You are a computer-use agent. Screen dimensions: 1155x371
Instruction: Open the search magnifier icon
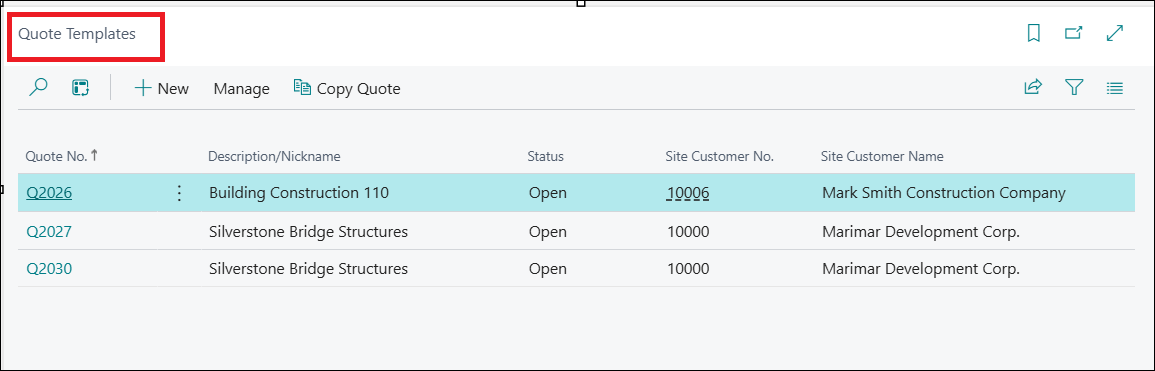click(x=38, y=88)
